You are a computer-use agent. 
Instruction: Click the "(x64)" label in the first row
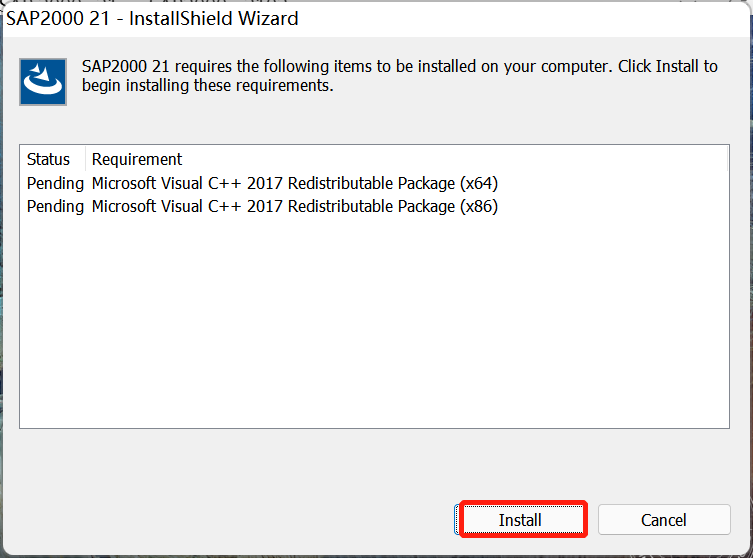[x=478, y=183]
